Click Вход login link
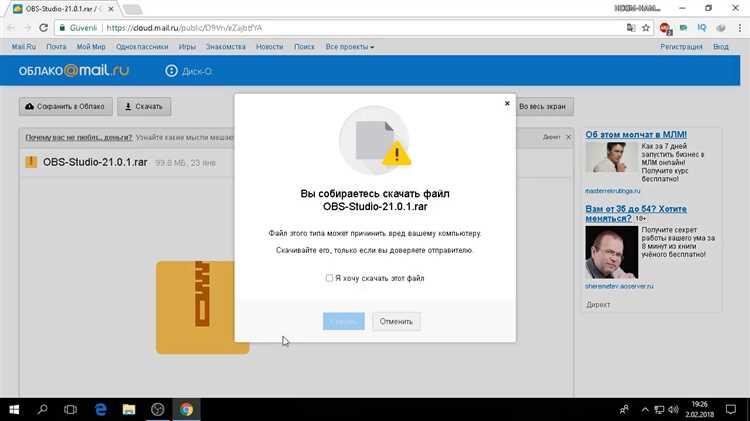The width and height of the screenshot is (750, 421). [721, 47]
